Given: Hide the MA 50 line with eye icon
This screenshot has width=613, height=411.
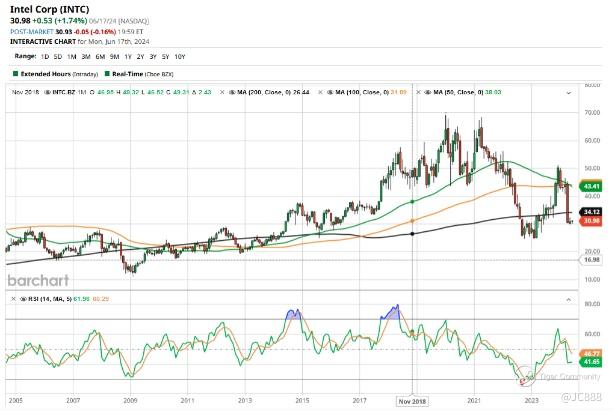Looking at the screenshot, I should (428, 93).
